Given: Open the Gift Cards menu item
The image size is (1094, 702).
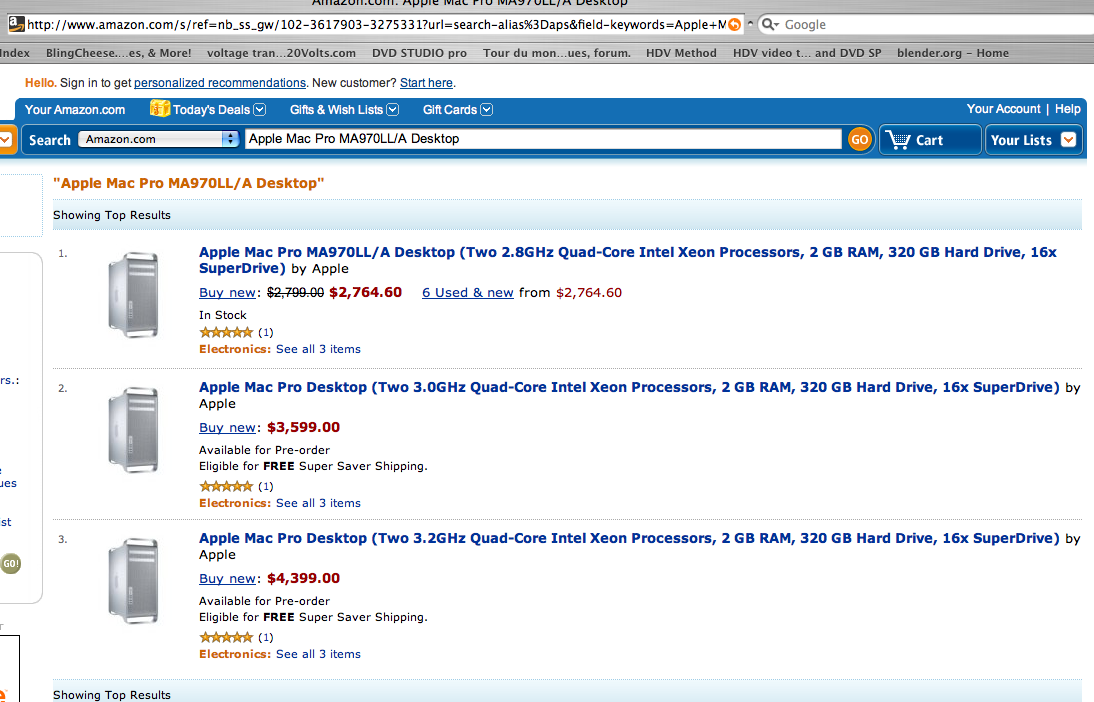Looking at the screenshot, I should click(x=450, y=110).
